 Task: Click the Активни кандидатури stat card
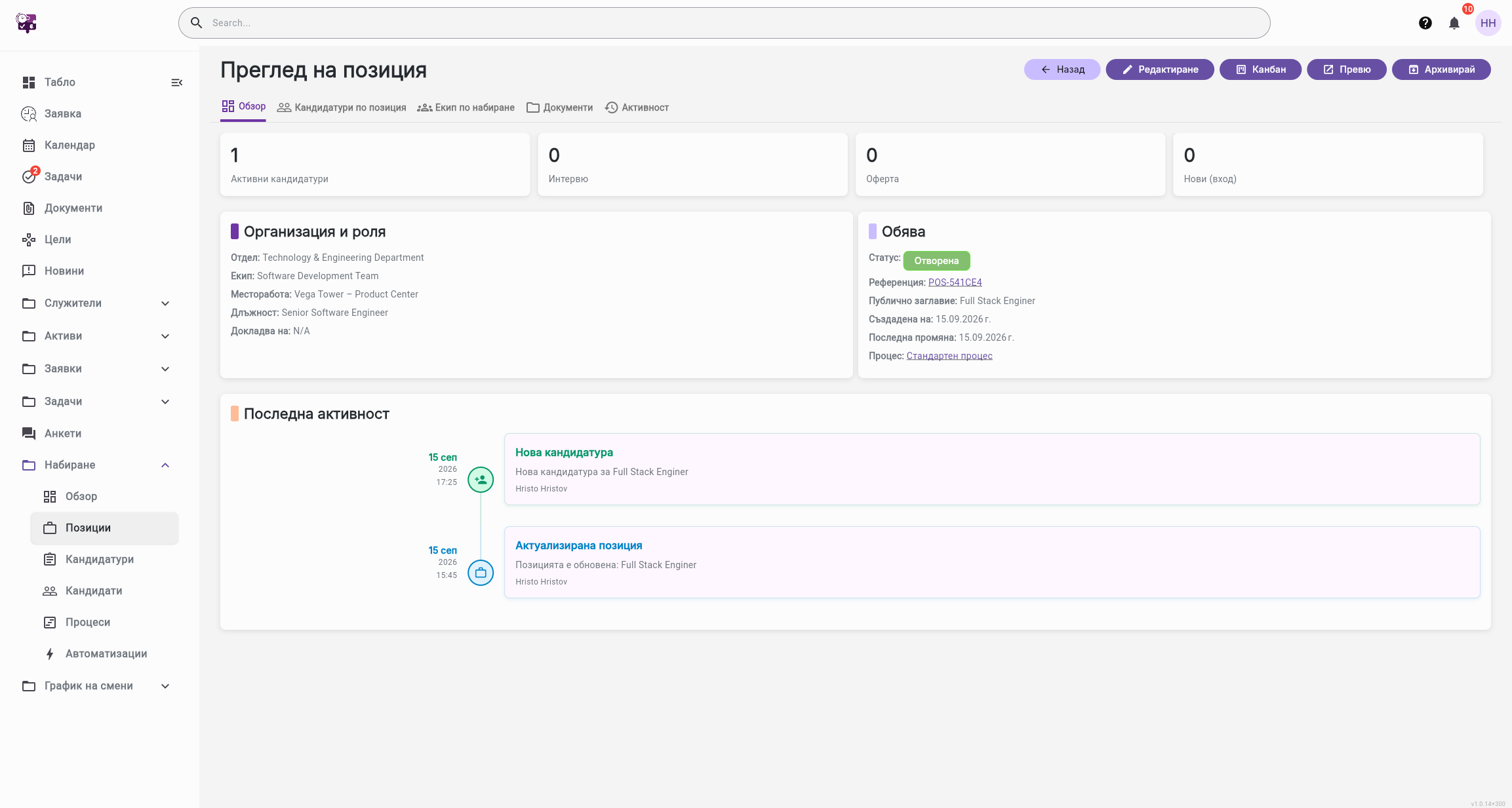point(375,164)
